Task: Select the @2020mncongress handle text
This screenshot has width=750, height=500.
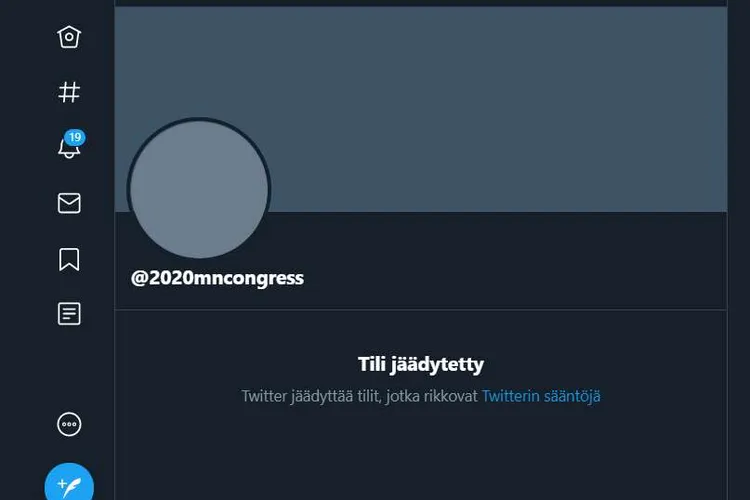Action: [x=217, y=278]
